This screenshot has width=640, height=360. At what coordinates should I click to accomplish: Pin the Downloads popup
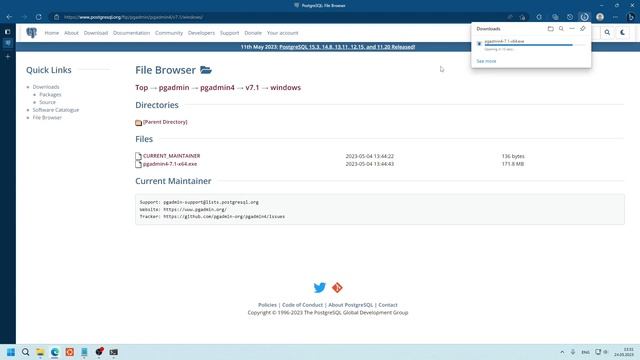[582, 29]
